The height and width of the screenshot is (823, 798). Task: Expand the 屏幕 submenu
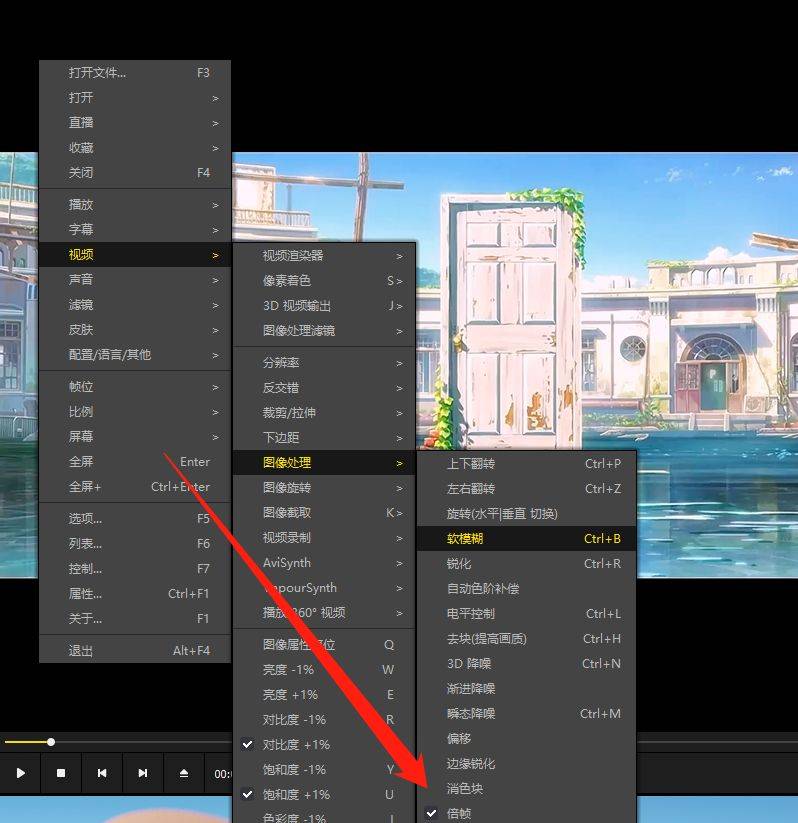coord(135,437)
